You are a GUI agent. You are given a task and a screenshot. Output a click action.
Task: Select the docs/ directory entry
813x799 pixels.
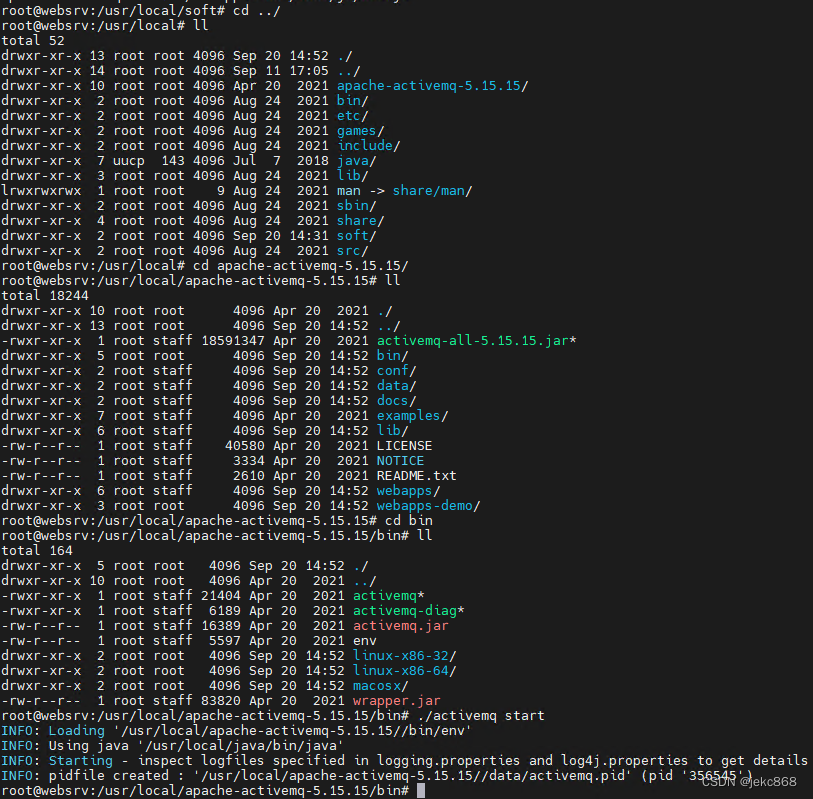tap(396, 401)
